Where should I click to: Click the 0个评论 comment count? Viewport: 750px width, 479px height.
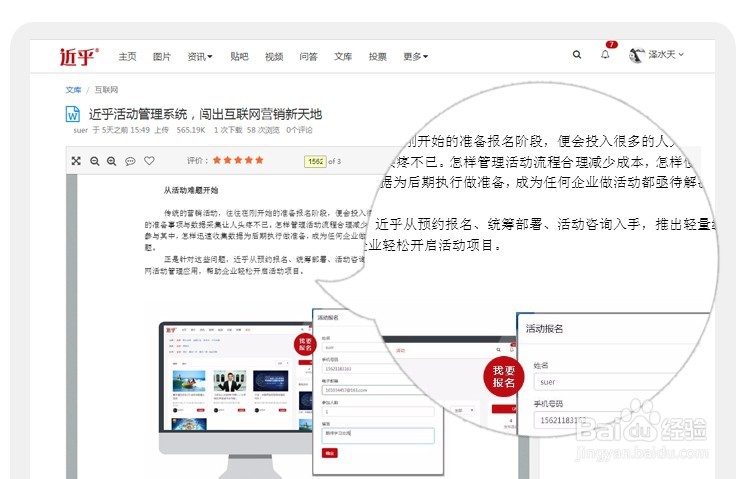tap(299, 130)
